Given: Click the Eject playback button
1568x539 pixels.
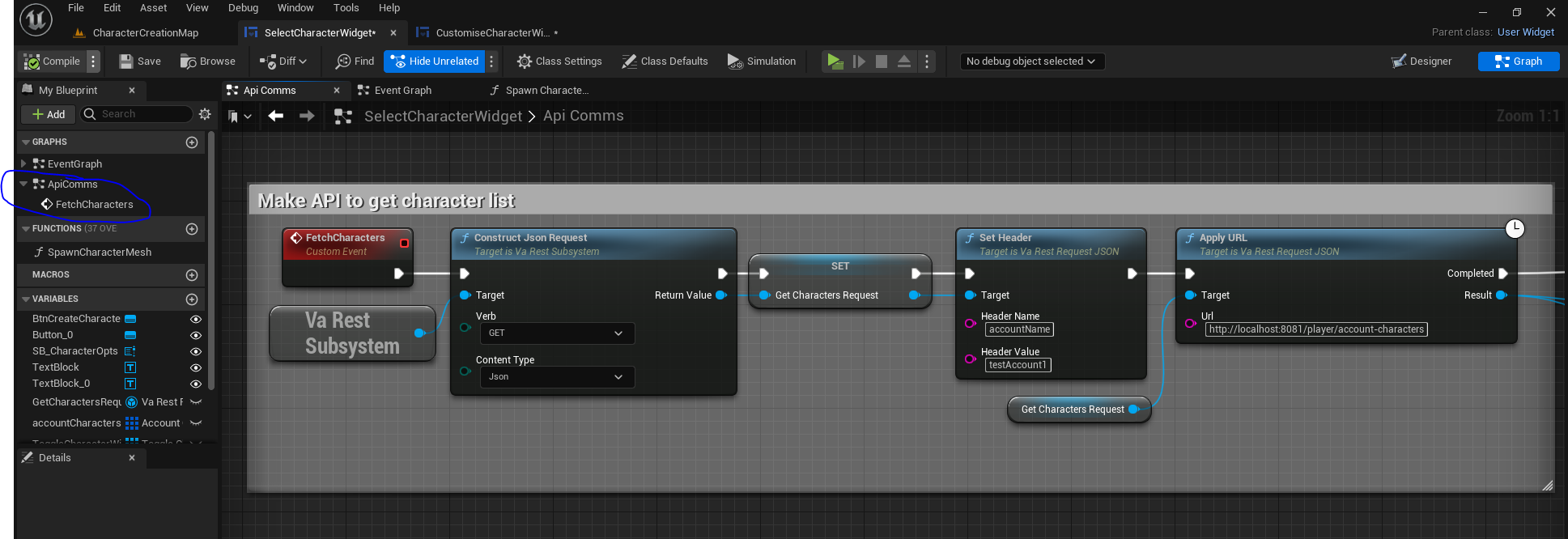Looking at the screenshot, I should pyautogui.click(x=904, y=62).
